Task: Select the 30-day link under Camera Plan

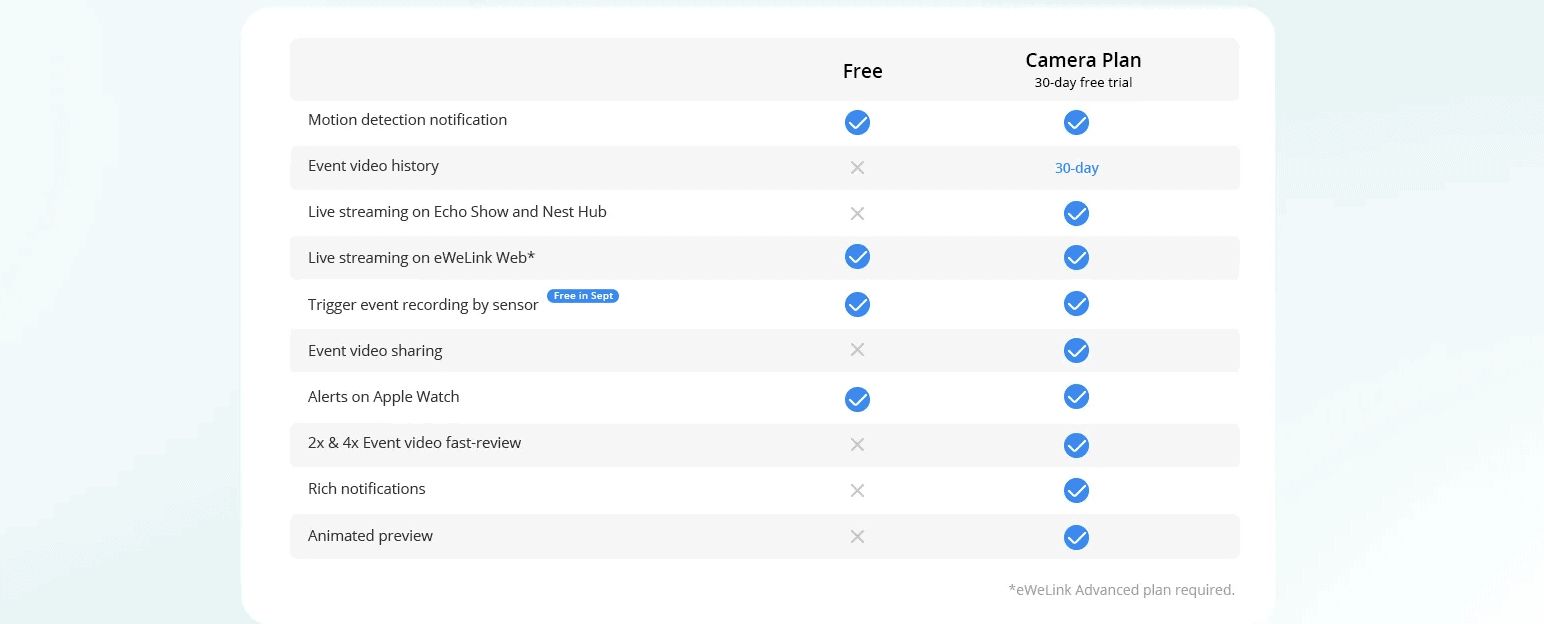Action: coord(1077,168)
